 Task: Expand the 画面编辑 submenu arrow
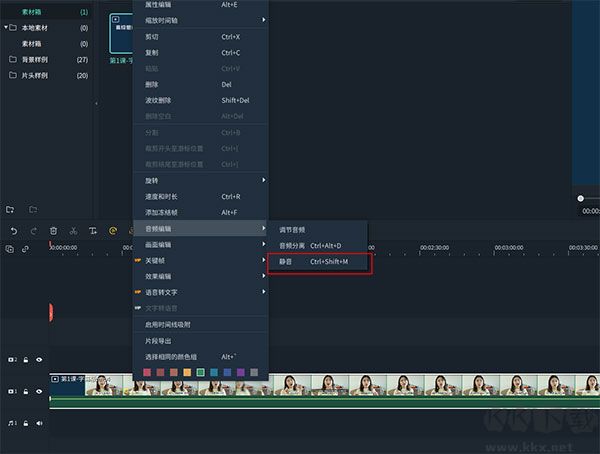point(264,244)
